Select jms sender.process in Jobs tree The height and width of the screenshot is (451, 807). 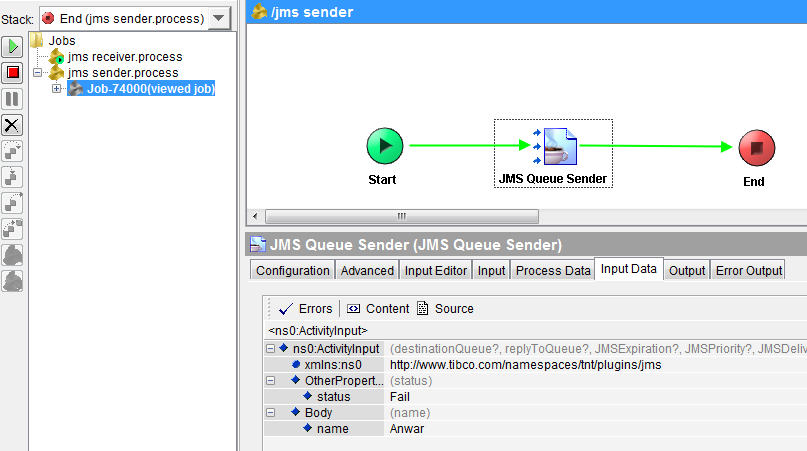point(123,73)
